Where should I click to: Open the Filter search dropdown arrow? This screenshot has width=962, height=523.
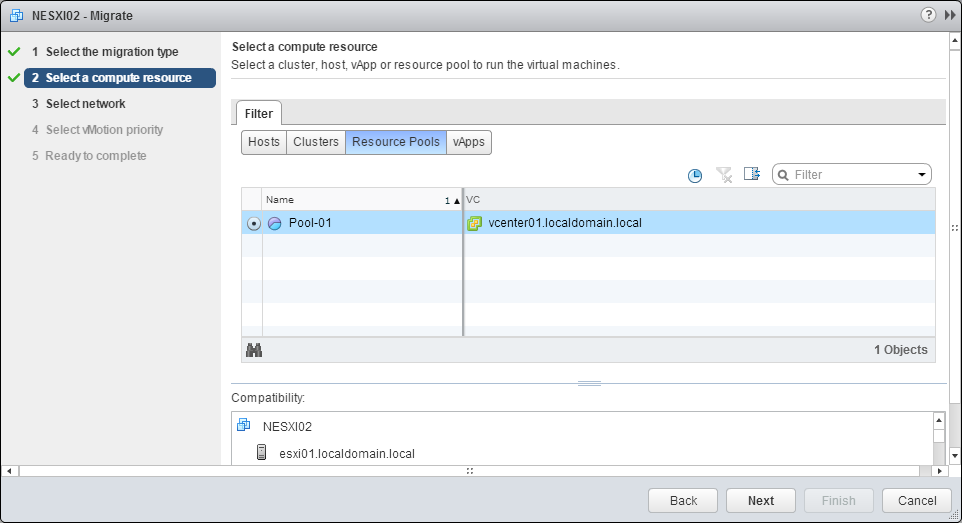pyautogui.click(x=921, y=175)
